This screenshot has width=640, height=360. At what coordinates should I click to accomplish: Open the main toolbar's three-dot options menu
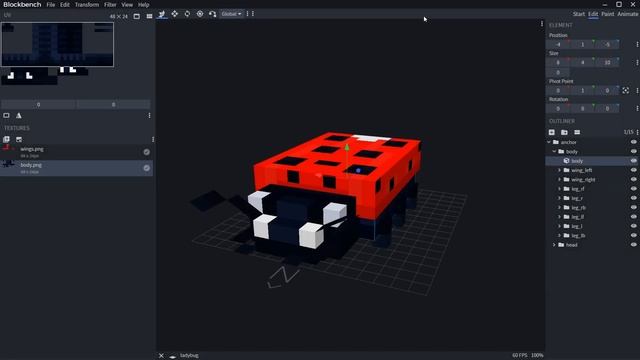tap(253, 14)
